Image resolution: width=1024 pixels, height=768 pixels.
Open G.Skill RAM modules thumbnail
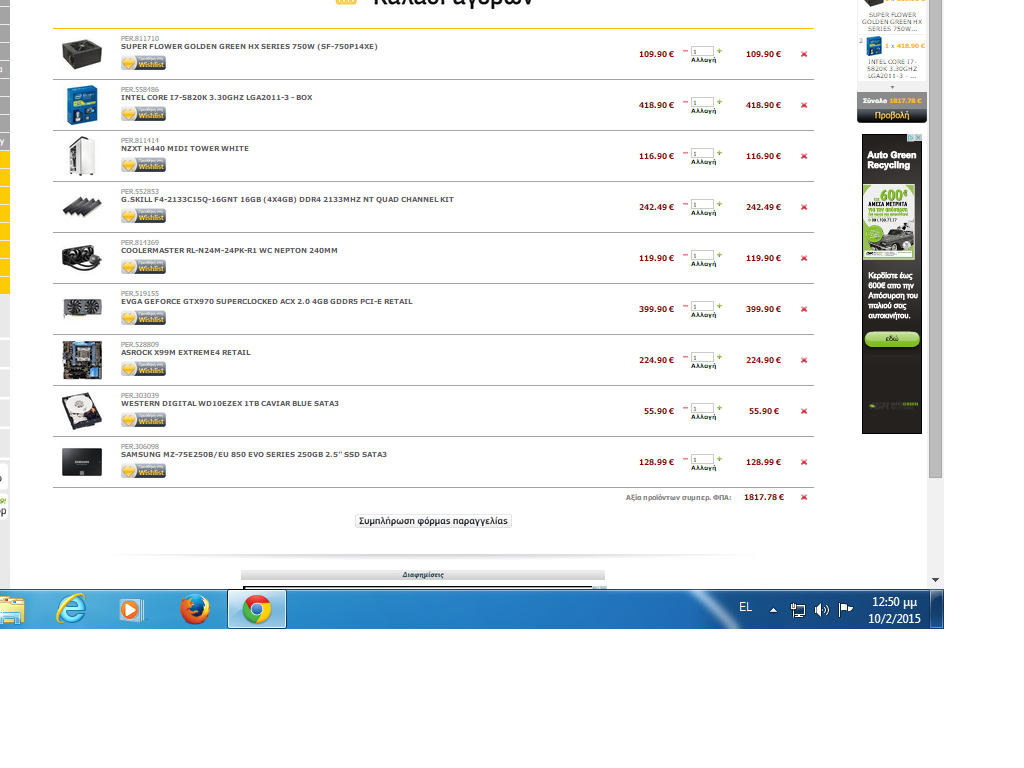coord(82,207)
